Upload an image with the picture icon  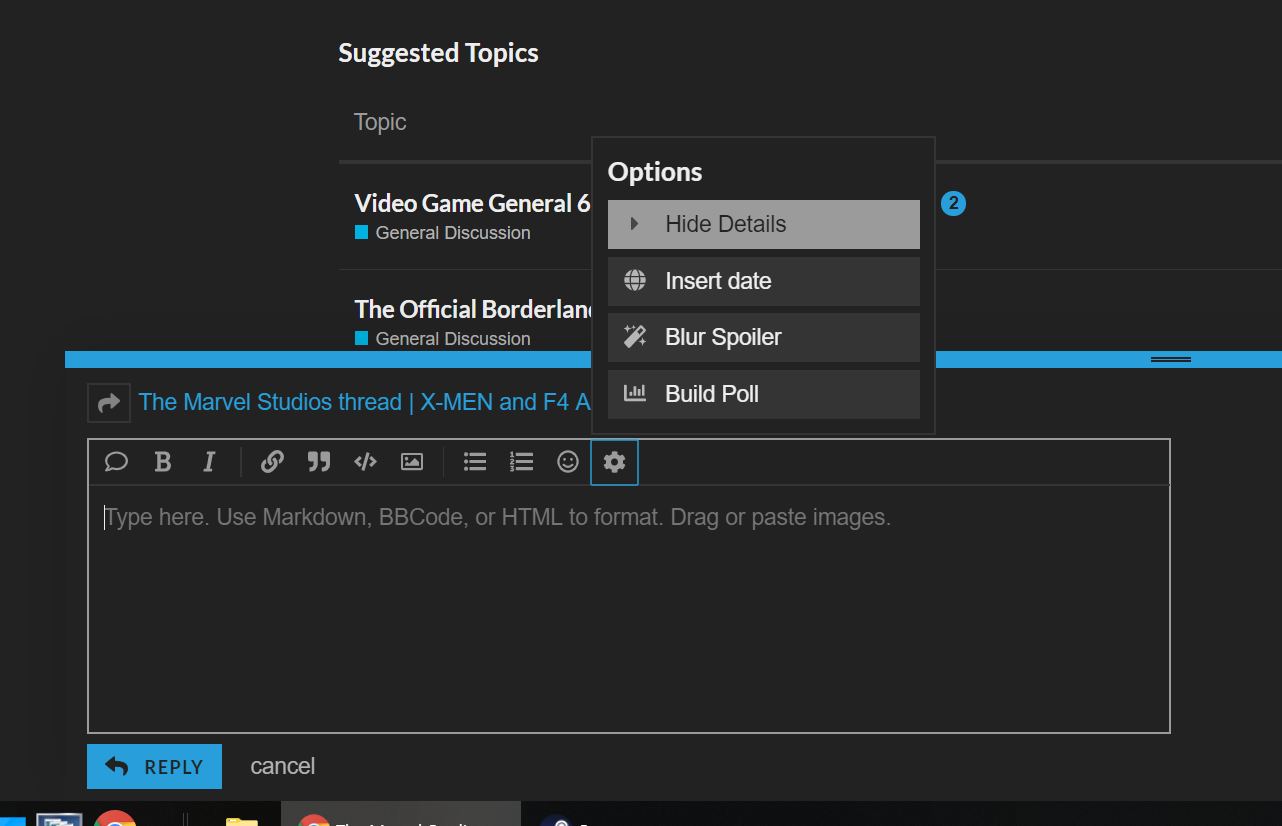pyautogui.click(x=412, y=462)
